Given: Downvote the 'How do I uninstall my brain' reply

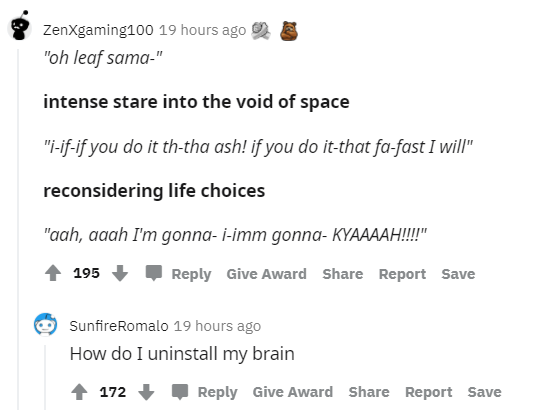Looking at the screenshot, I should 146,392.
